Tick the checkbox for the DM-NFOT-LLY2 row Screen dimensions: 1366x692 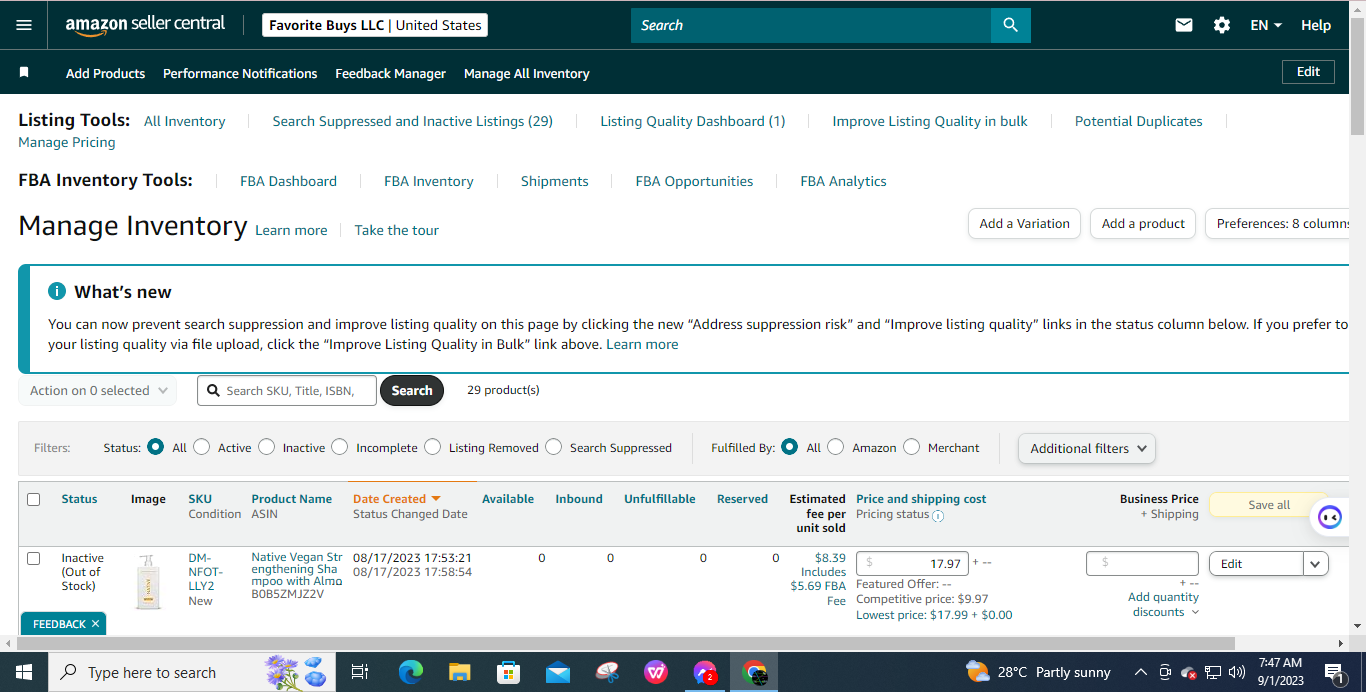click(x=34, y=558)
